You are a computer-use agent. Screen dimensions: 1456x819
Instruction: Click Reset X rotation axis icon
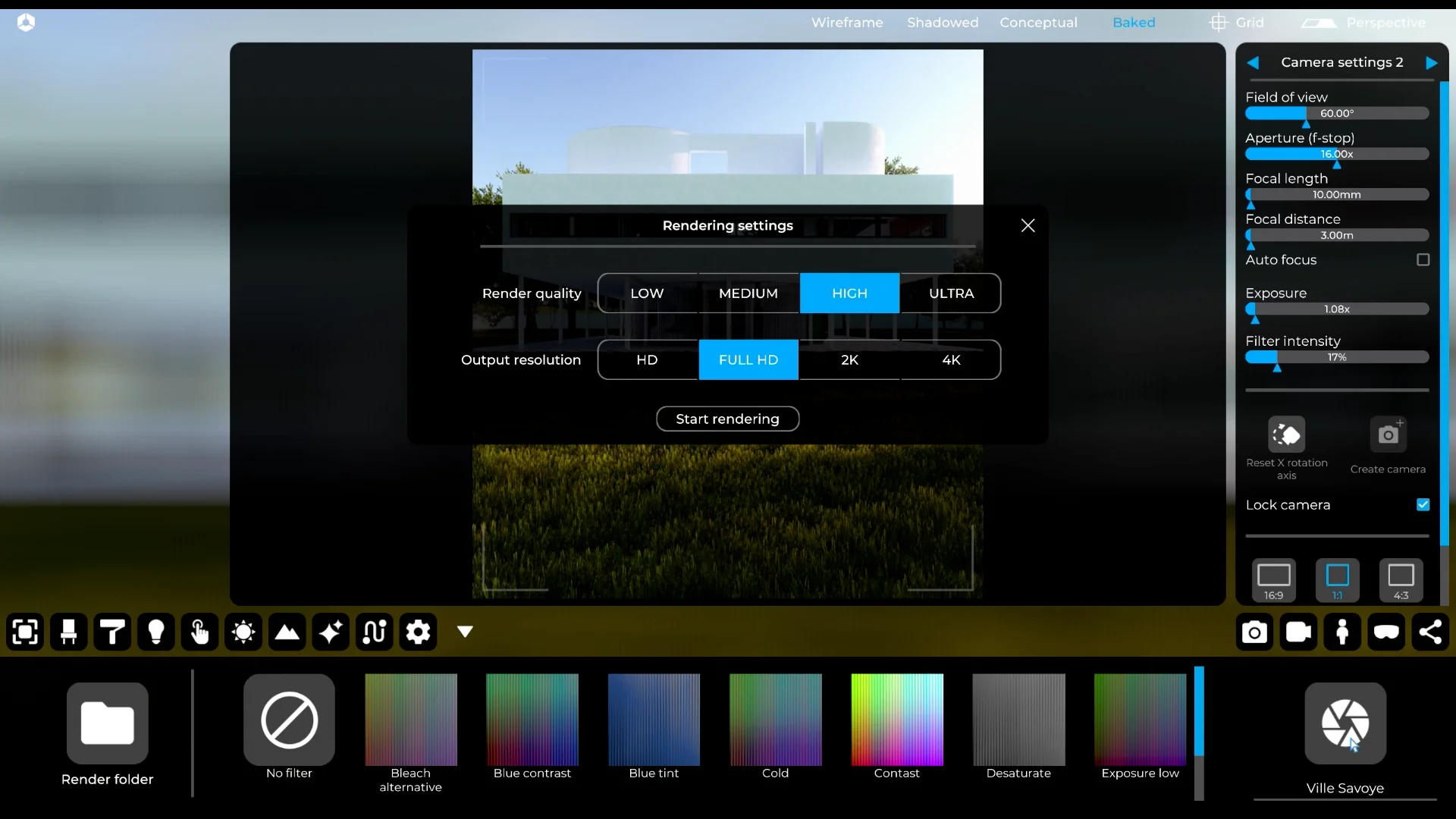1287,435
